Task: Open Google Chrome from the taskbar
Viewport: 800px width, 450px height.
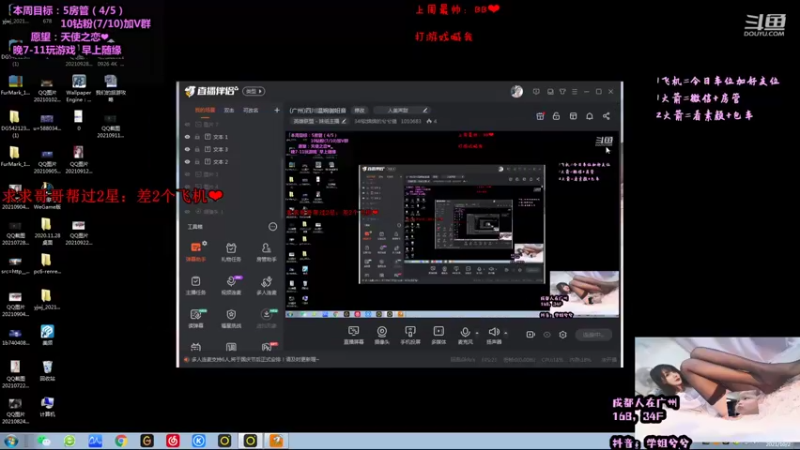Action: click(x=121, y=441)
